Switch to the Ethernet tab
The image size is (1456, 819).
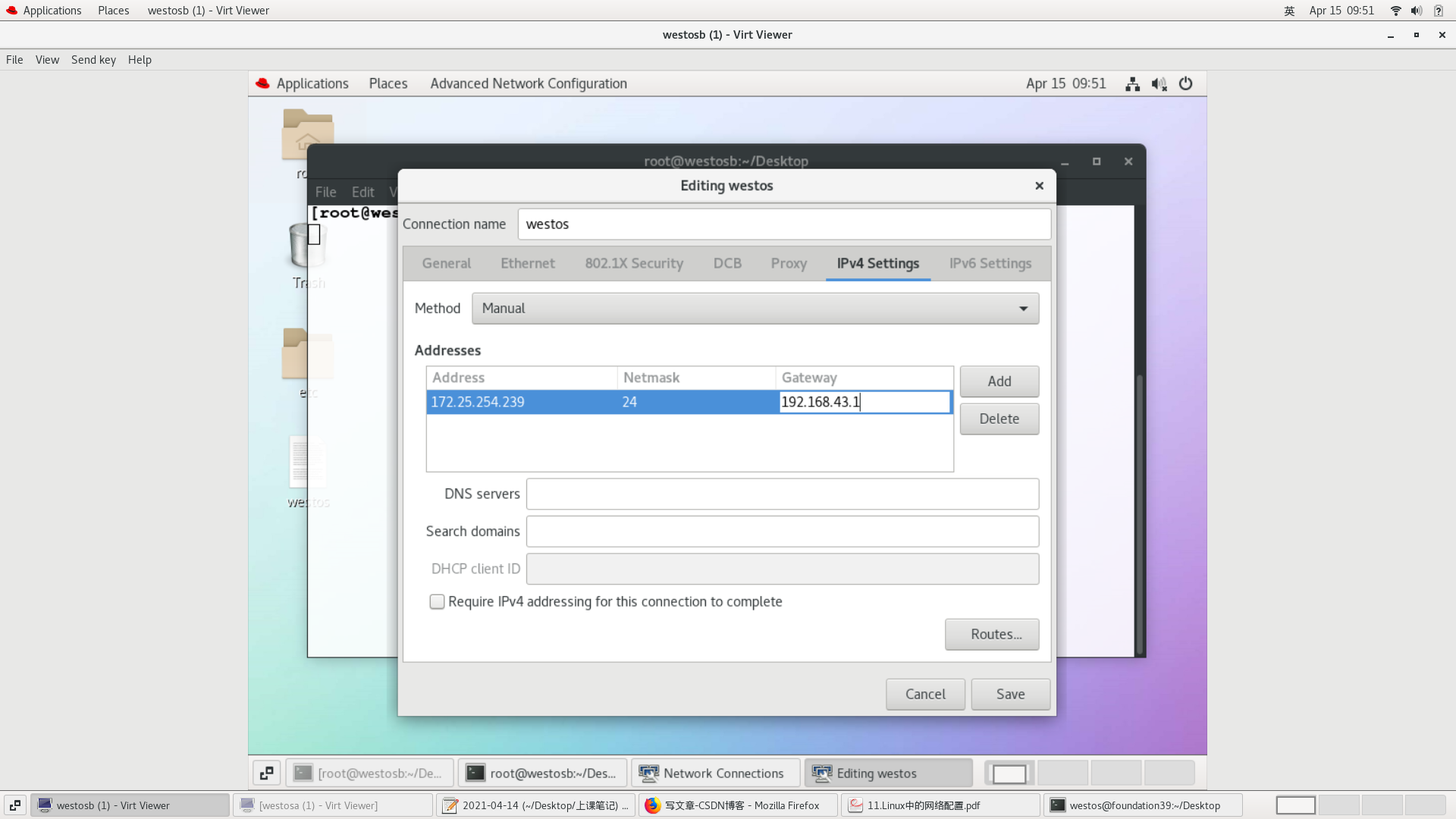528,263
